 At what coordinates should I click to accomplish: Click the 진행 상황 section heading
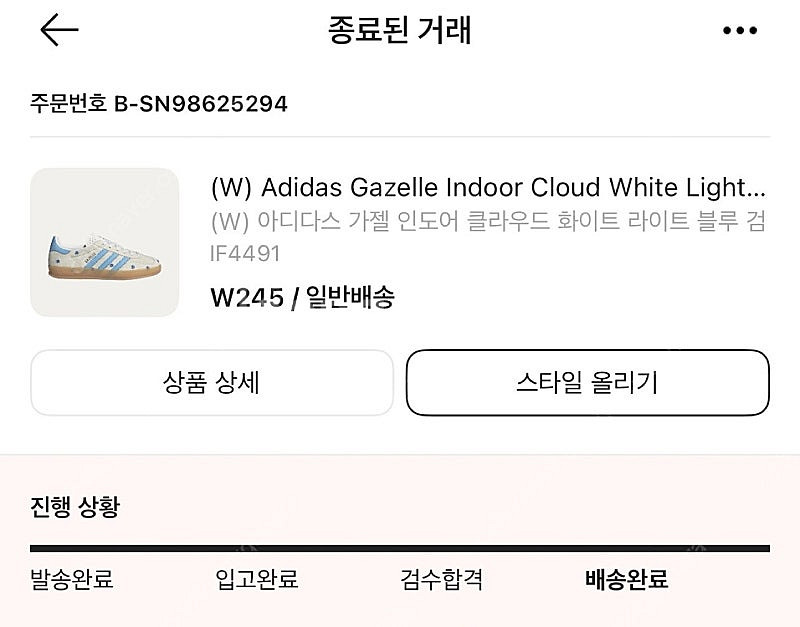tap(75, 507)
